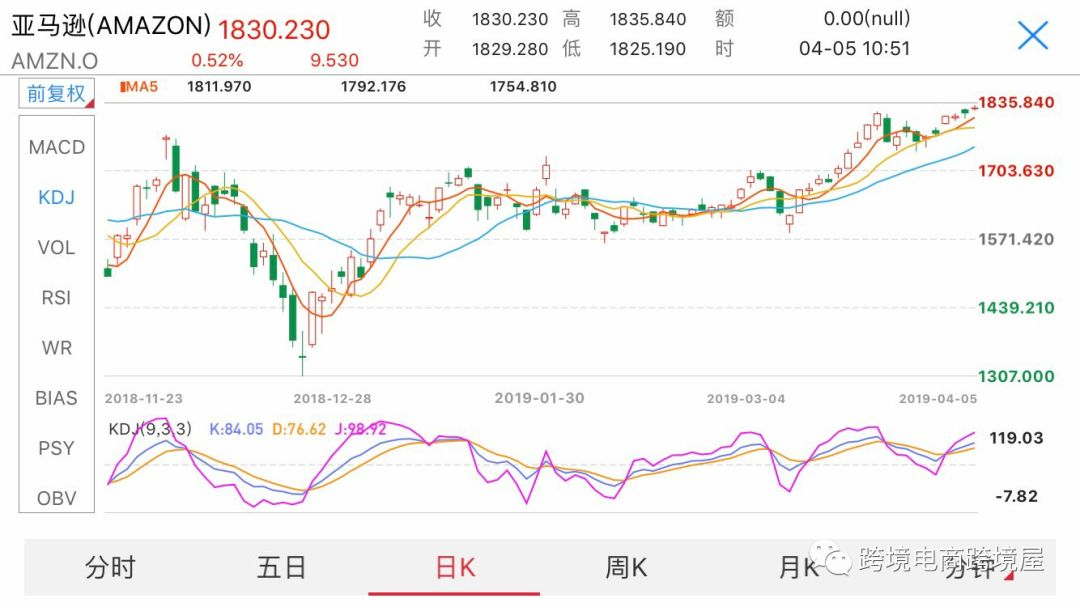Tap the 2019-01-30 date marker
Image resolution: width=1080 pixels, height=607 pixels.
tap(539, 398)
